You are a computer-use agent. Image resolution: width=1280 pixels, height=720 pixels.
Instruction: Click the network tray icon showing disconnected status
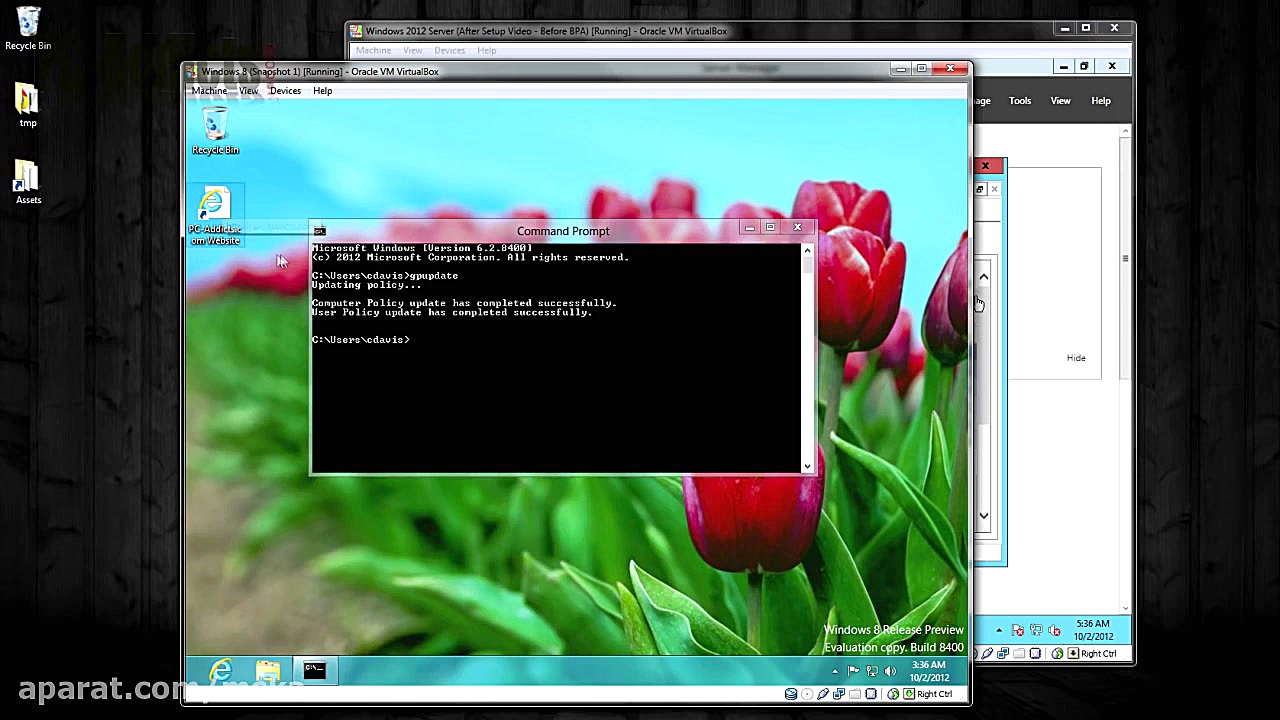point(872,672)
